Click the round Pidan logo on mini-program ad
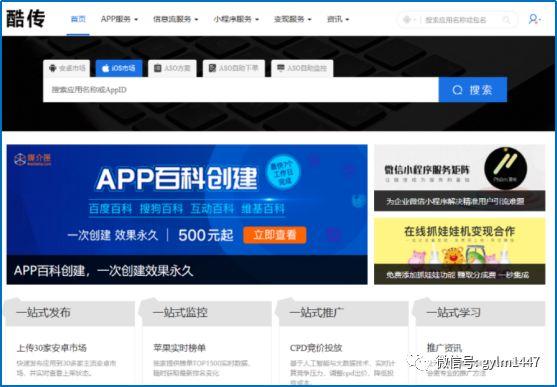 pos(505,168)
